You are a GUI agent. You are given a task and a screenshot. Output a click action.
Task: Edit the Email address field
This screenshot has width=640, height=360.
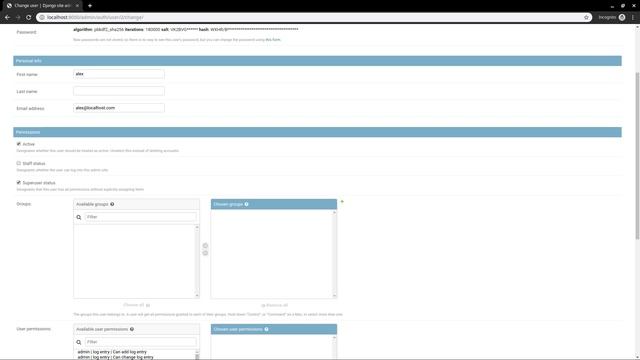[119, 108]
